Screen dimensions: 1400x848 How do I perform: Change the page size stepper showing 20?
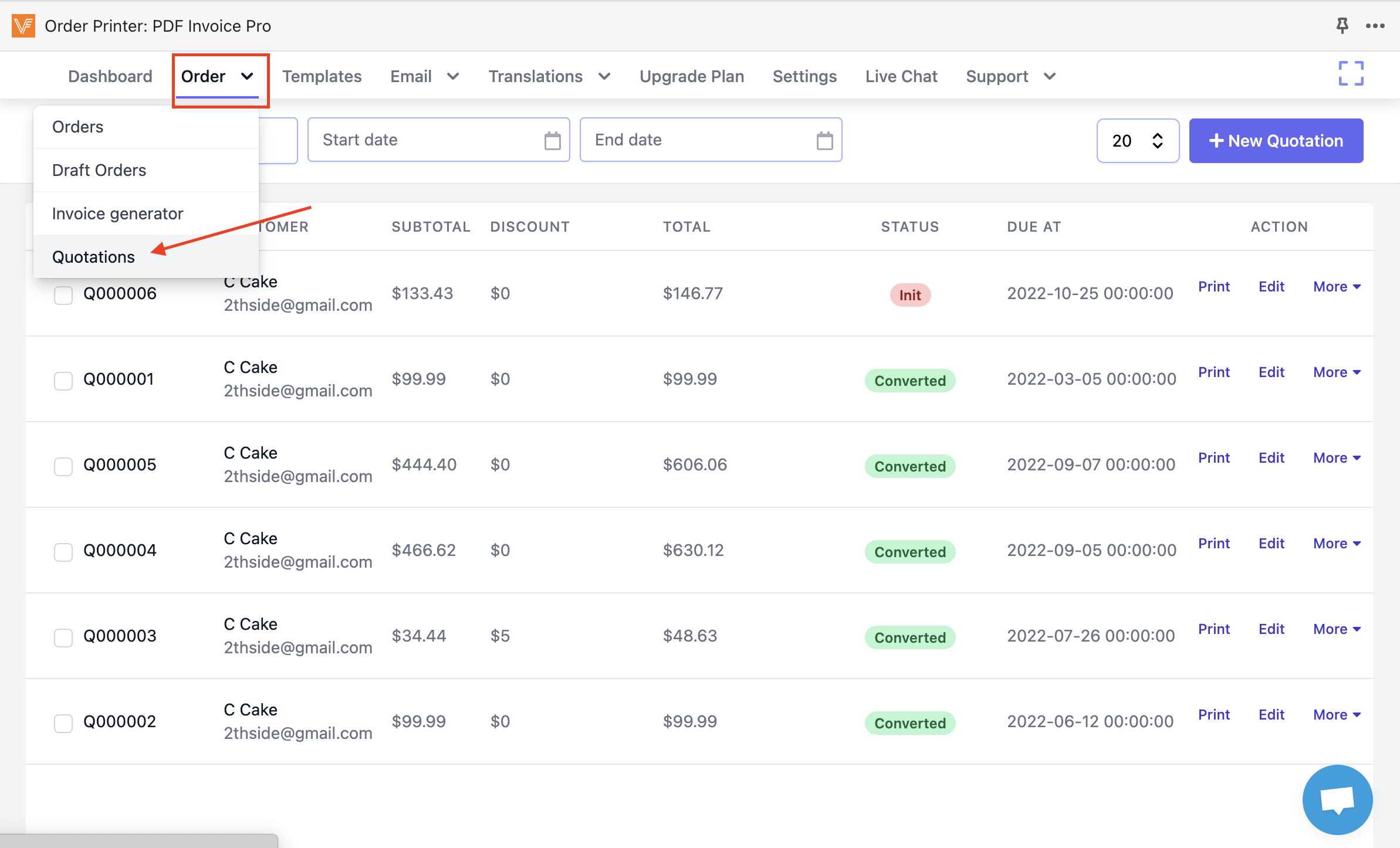tap(1156, 141)
